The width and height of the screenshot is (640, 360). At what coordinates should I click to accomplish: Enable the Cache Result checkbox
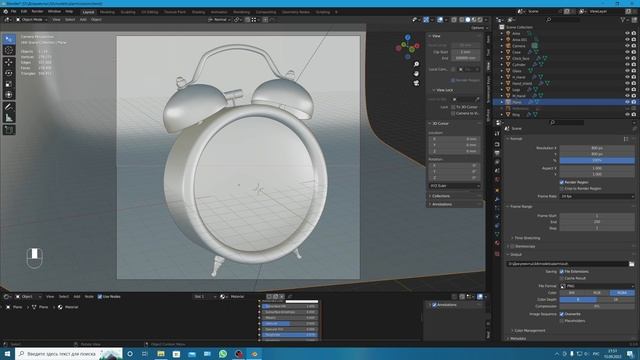tap(562, 278)
